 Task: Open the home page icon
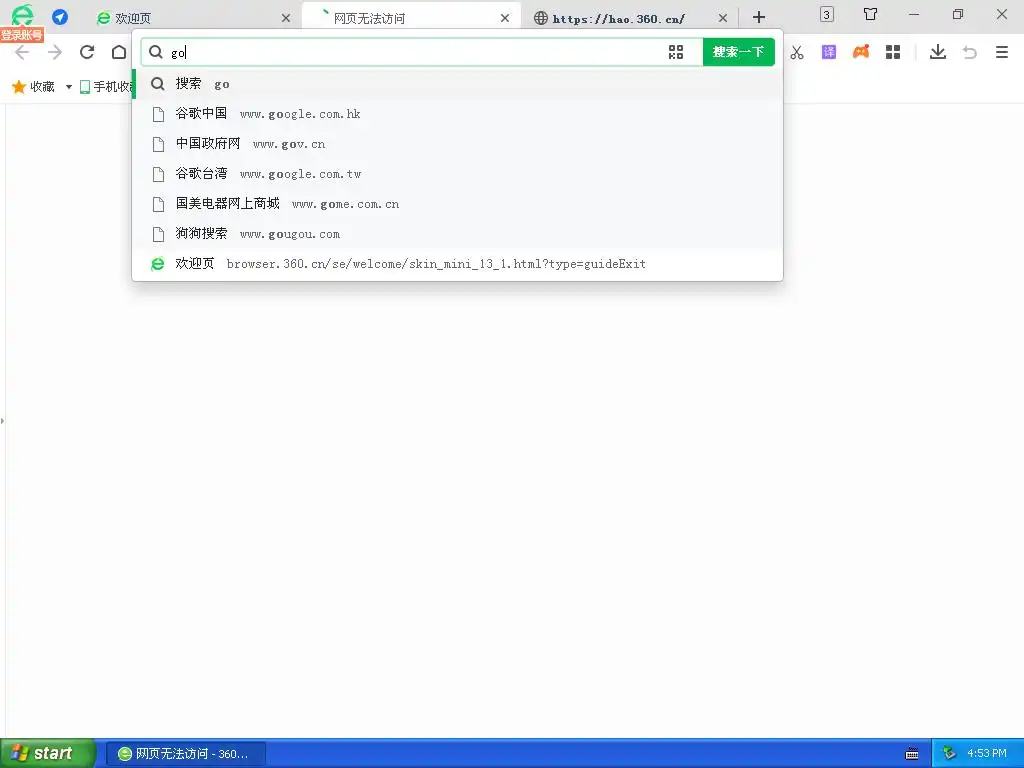(119, 52)
